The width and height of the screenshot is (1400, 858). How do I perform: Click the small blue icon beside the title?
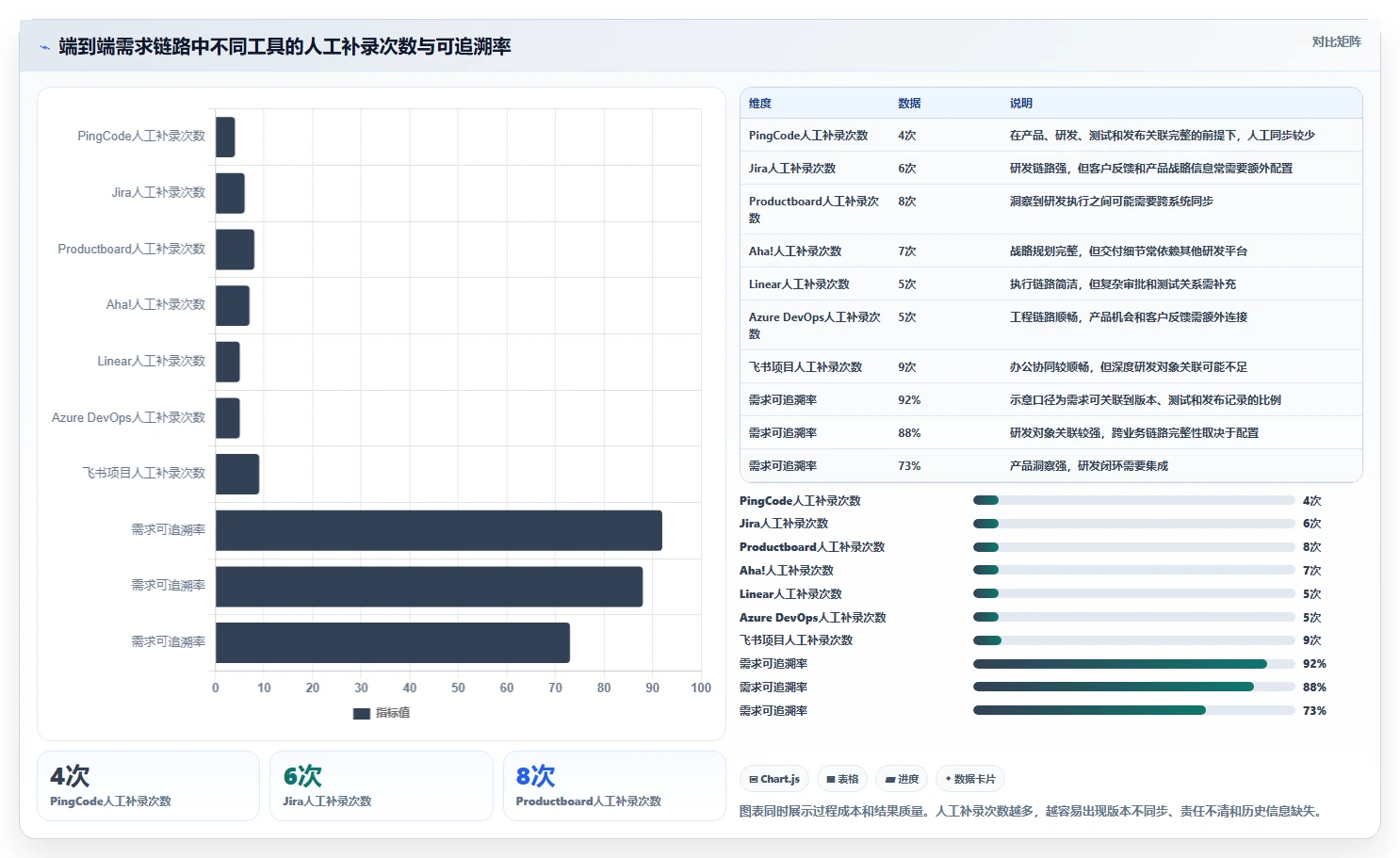coord(44,47)
